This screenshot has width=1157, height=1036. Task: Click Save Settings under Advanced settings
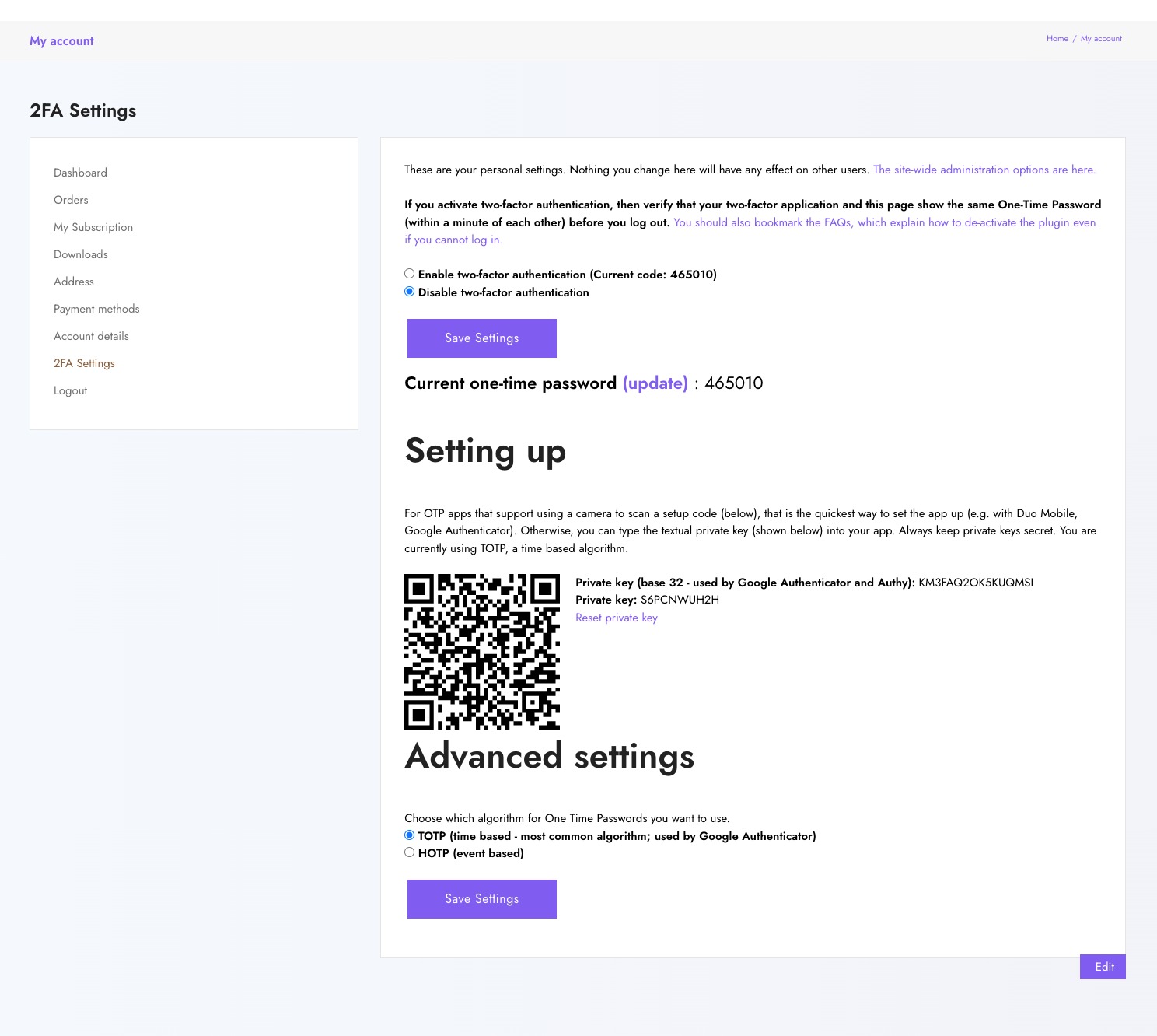[481, 899]
